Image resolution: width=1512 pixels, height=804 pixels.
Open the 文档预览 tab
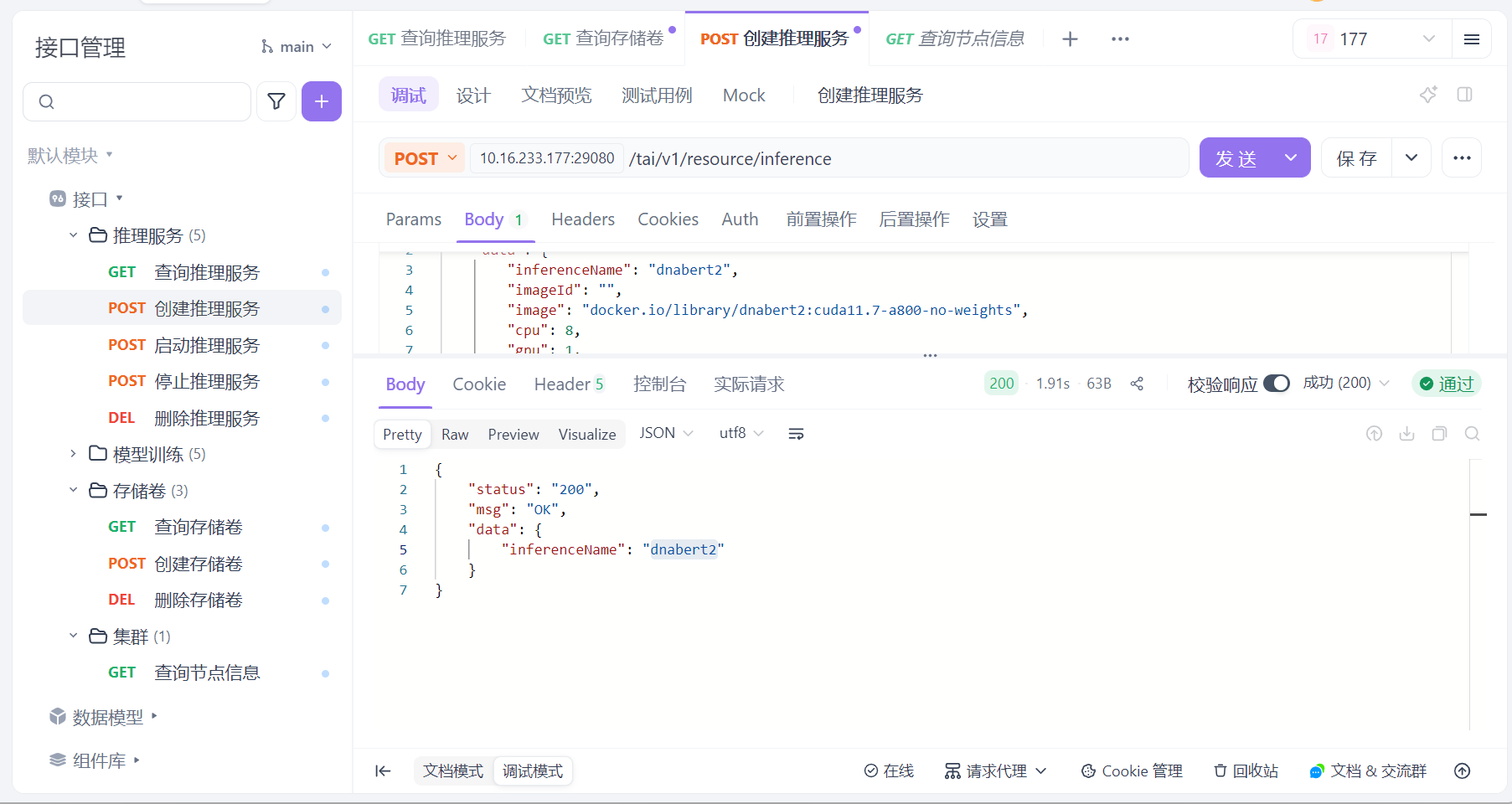click(556, 95)
